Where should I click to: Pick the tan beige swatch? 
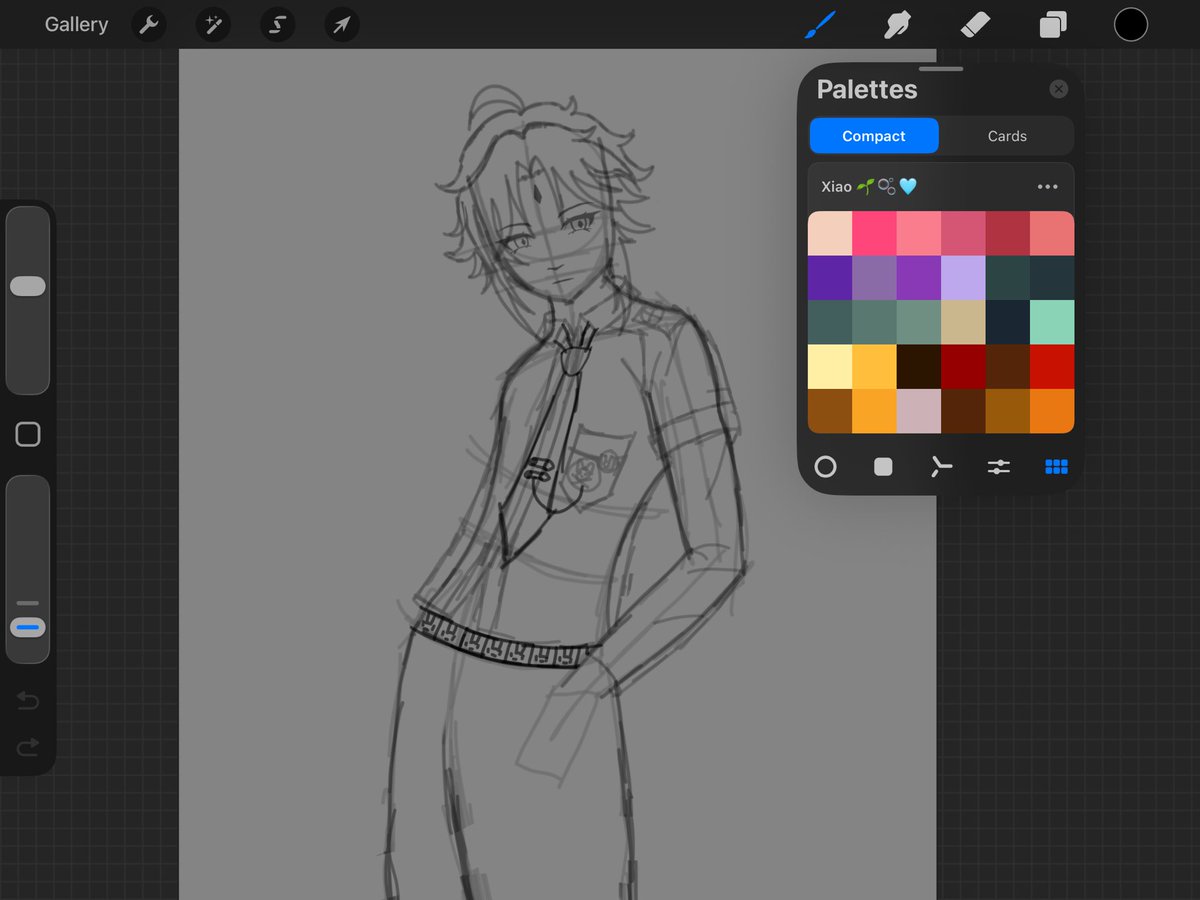coord(963,322)
